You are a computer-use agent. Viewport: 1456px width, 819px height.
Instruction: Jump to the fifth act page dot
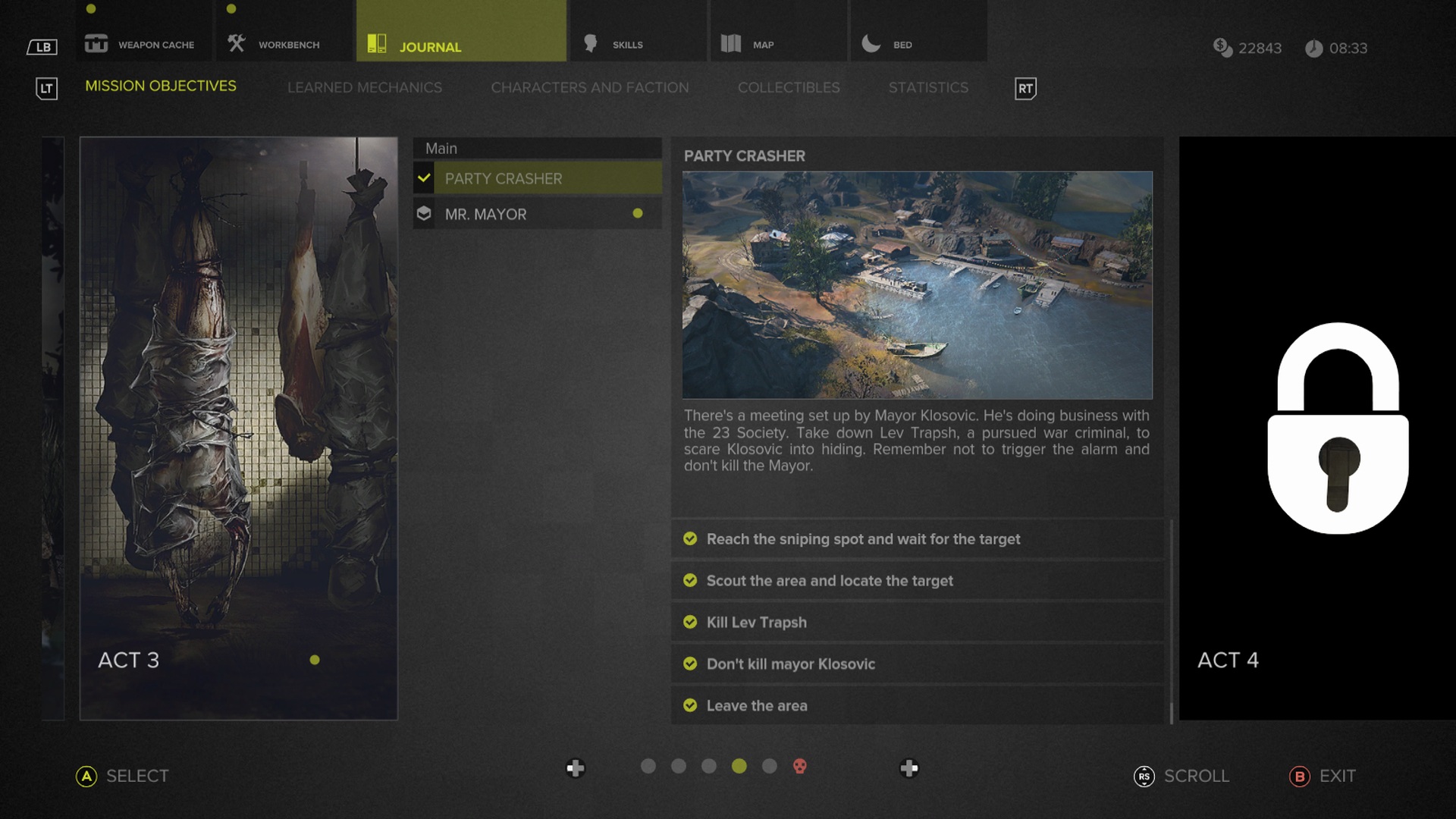[x=770, y=766]
